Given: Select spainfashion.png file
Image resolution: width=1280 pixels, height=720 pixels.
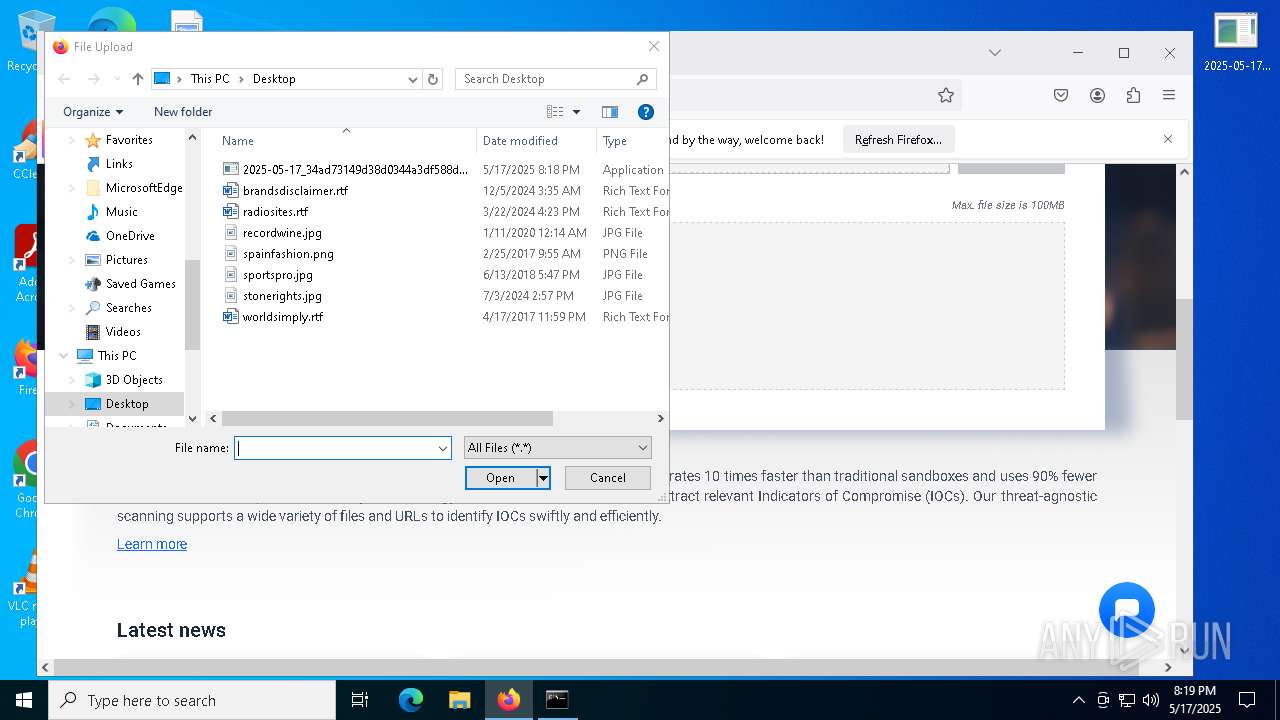Looking at the screenshot, I should pyautogui.click(x=288, y=254).
